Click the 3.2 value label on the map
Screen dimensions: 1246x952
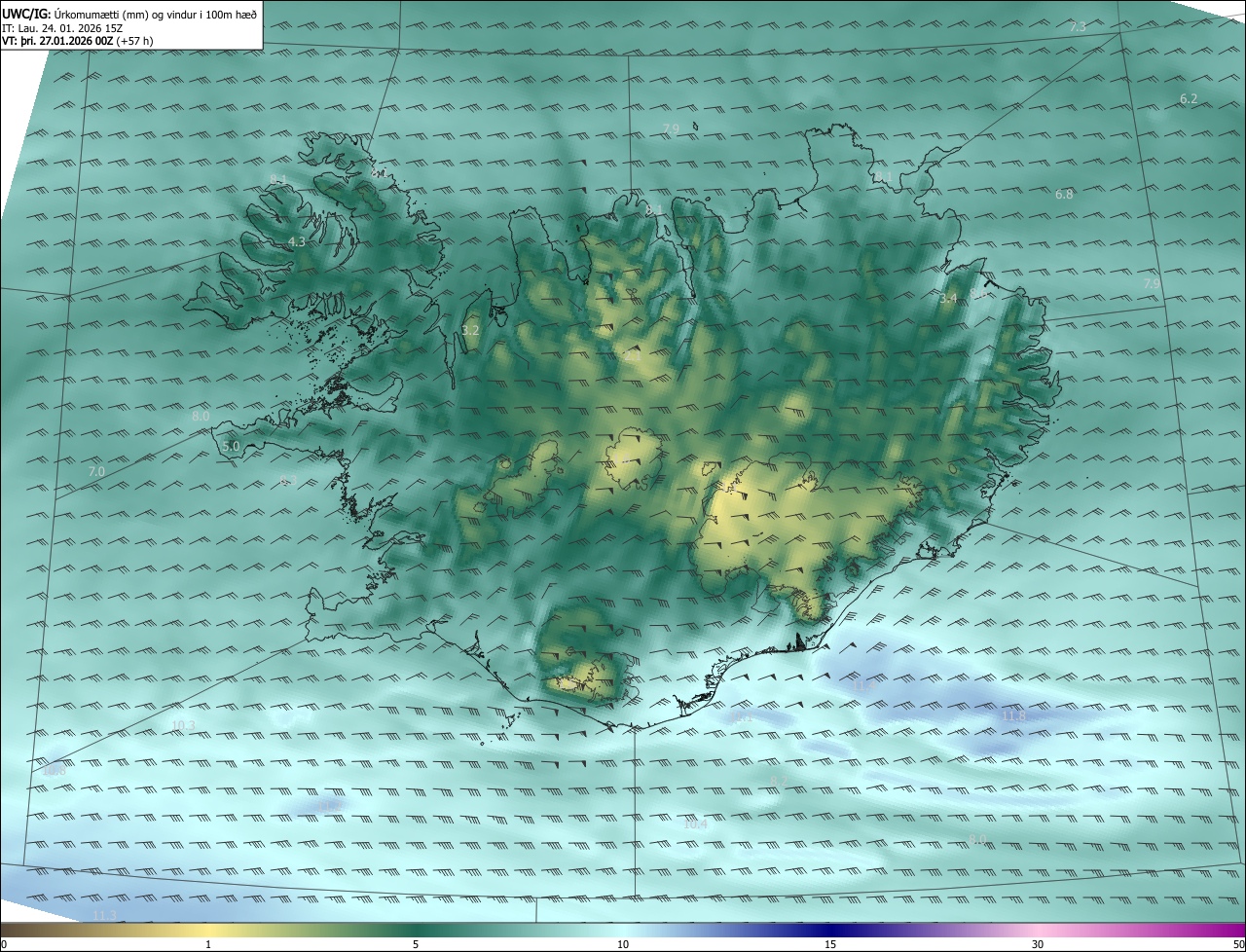point(470,331)
